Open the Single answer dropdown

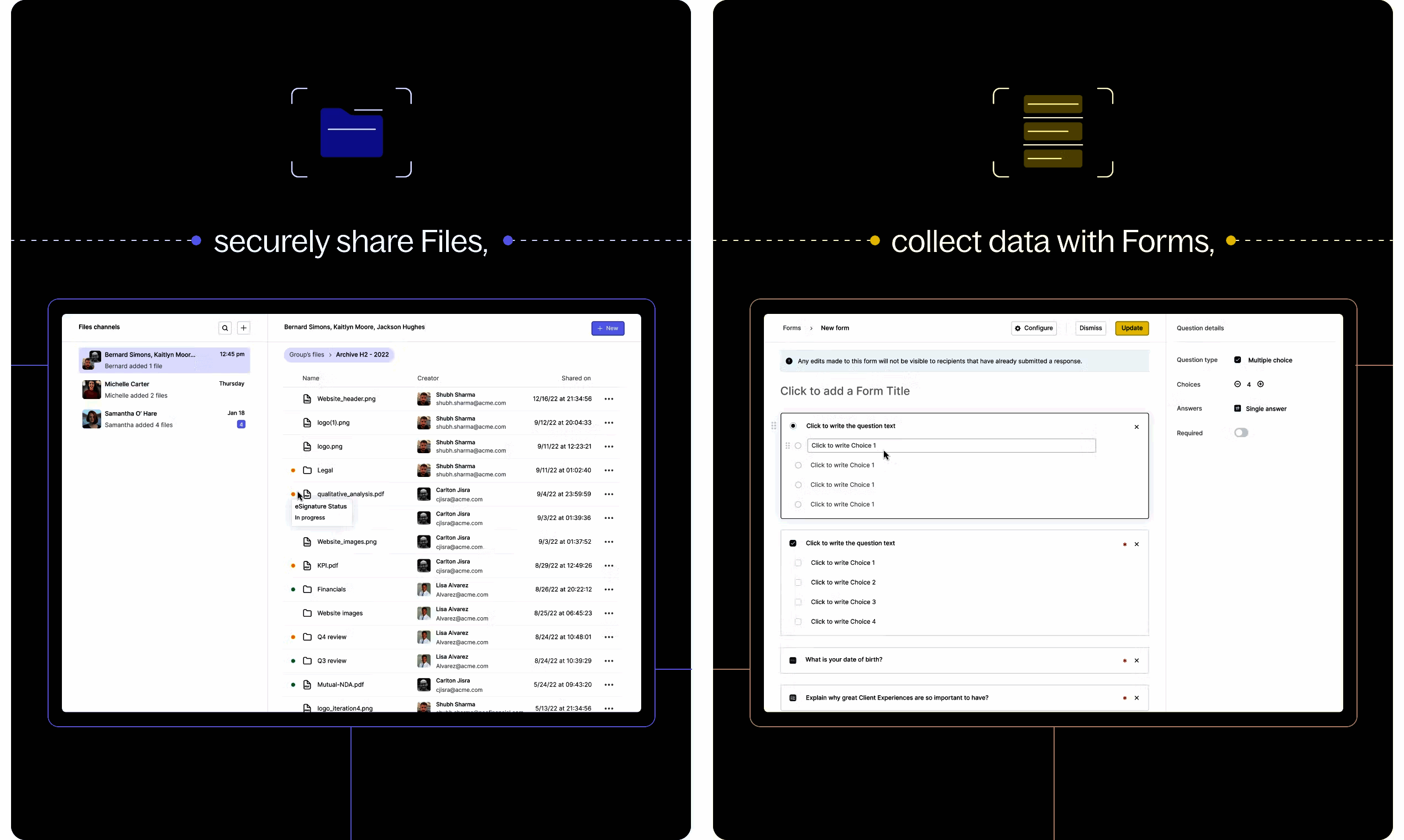click(1265, 409)
